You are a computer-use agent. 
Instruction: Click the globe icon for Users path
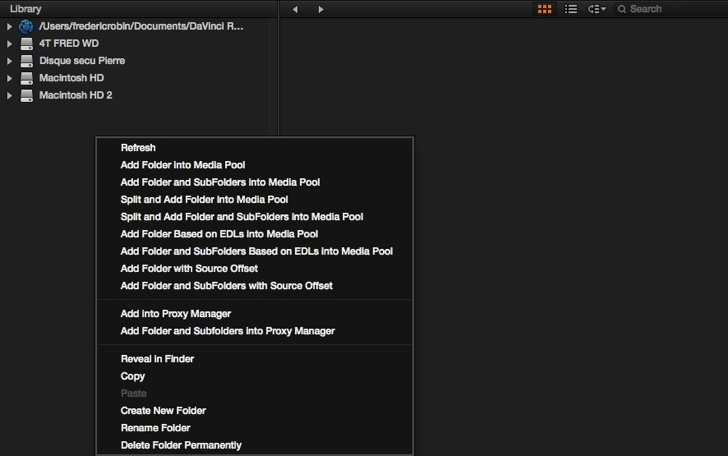click(x=26, y=27)
